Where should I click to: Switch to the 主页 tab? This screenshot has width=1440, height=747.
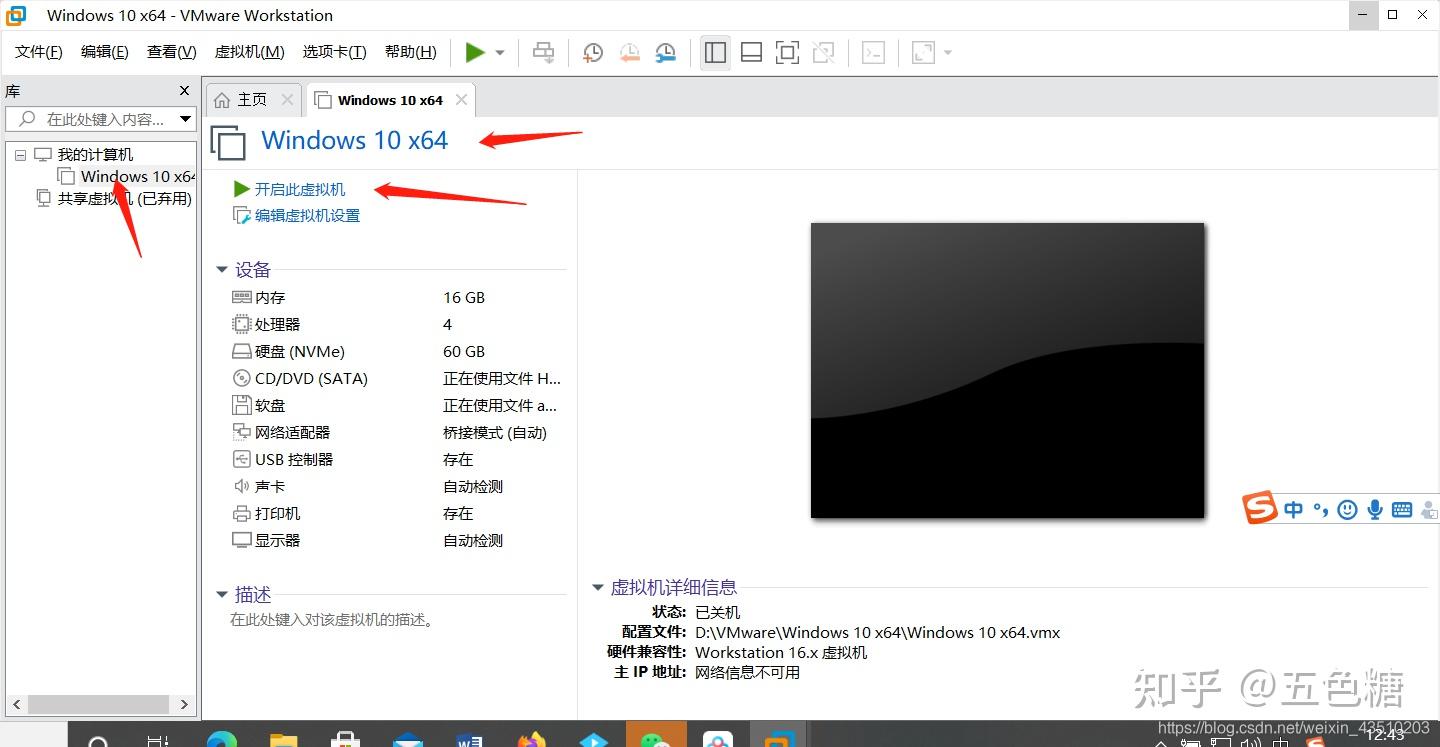click(x=252, y=99)
